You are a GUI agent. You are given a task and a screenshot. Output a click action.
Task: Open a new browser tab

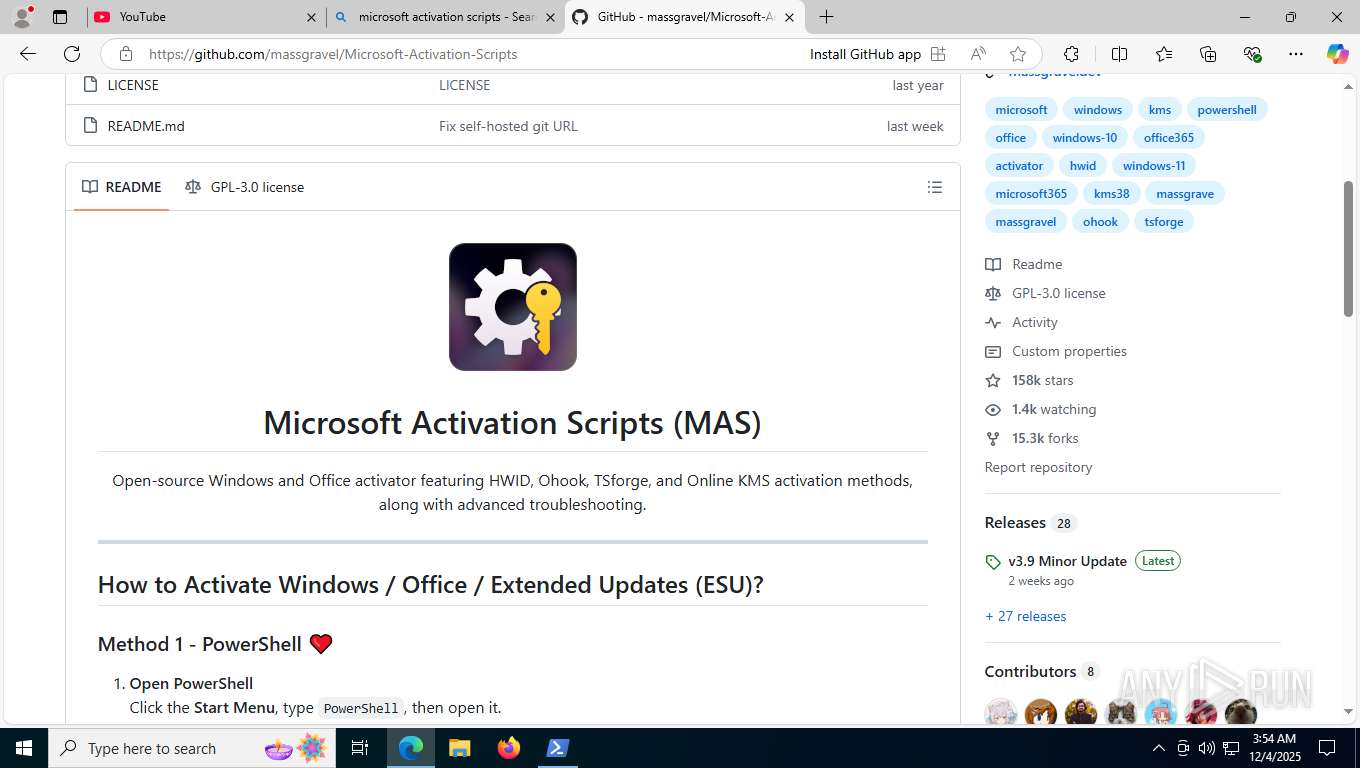pos(826,17)
